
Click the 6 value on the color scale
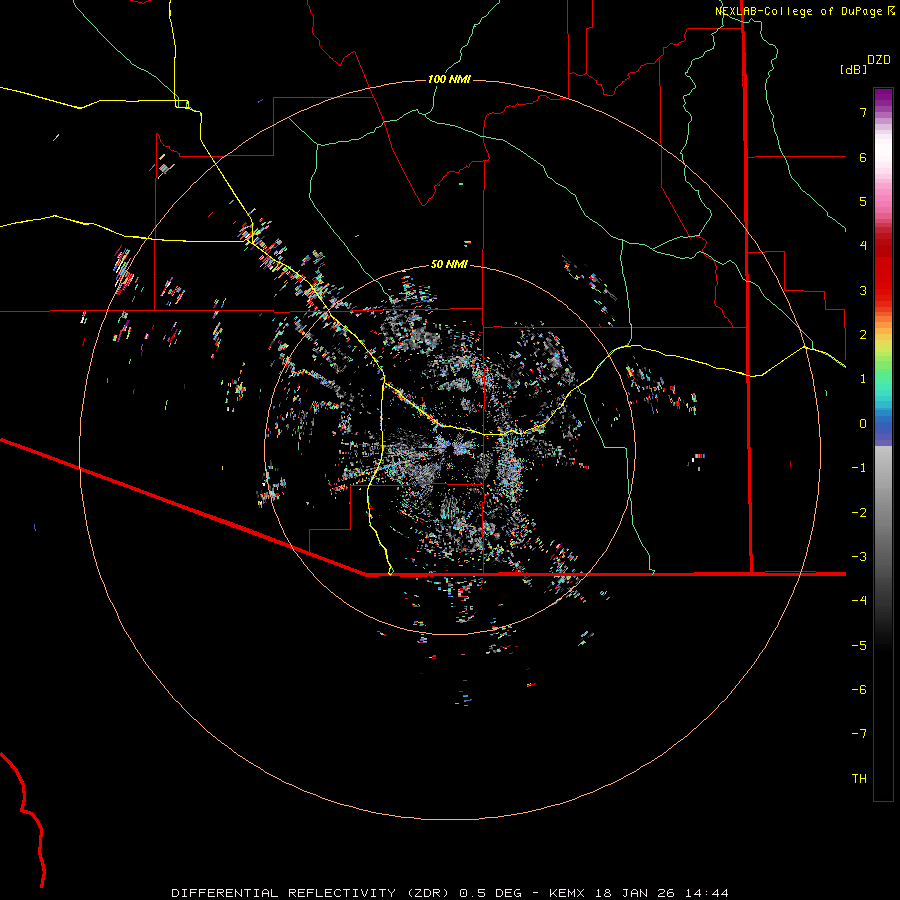[x=862, y=157]
